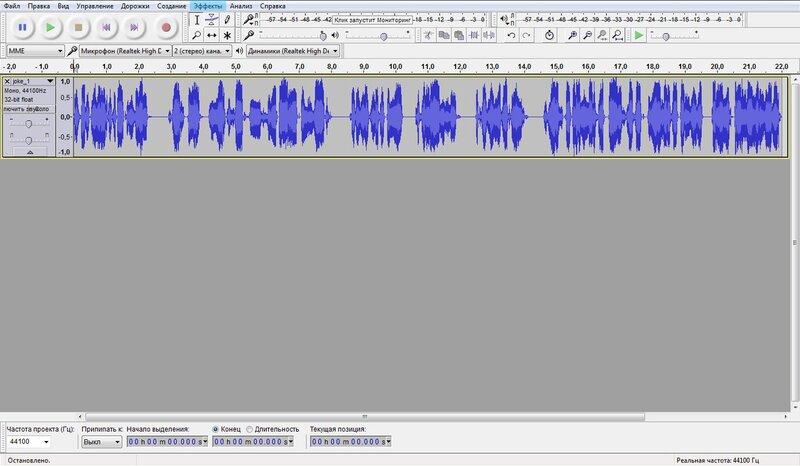Close the joke_1 track with X button
800x466 pixels.
[x=7, y=81]
